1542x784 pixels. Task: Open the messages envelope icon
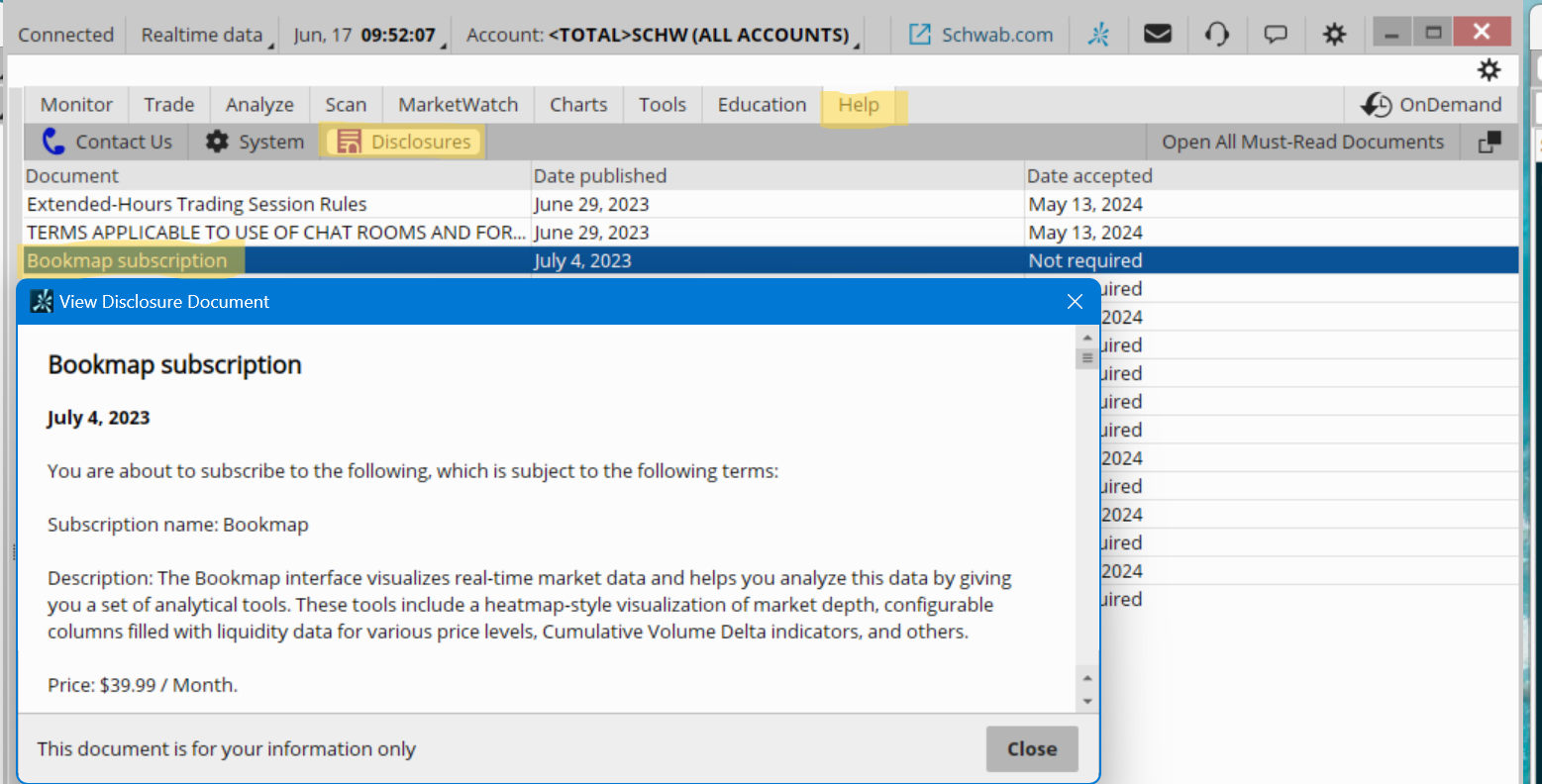click(1158, 35)
